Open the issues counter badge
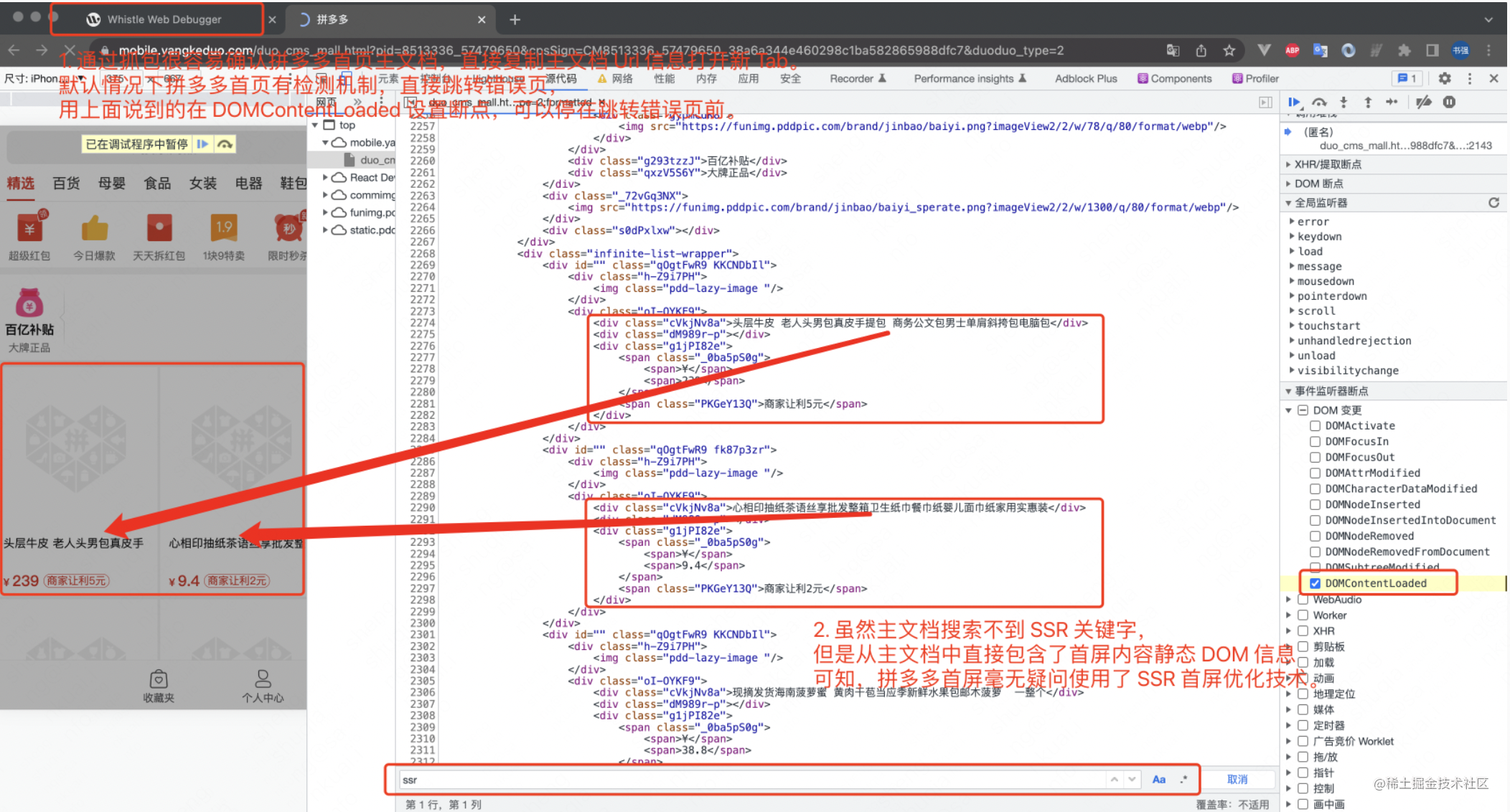This screenshot has width=1510, height=812. (1407, 78)
